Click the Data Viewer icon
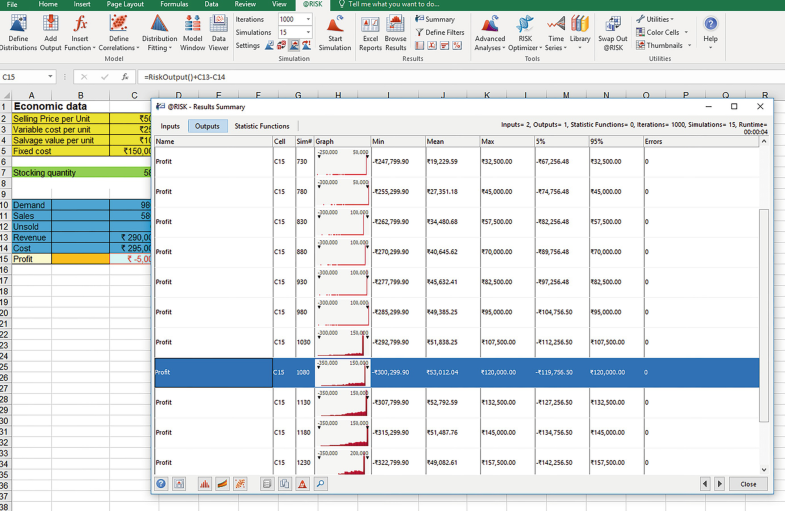The image size is (785, 511). click(219, 28)
